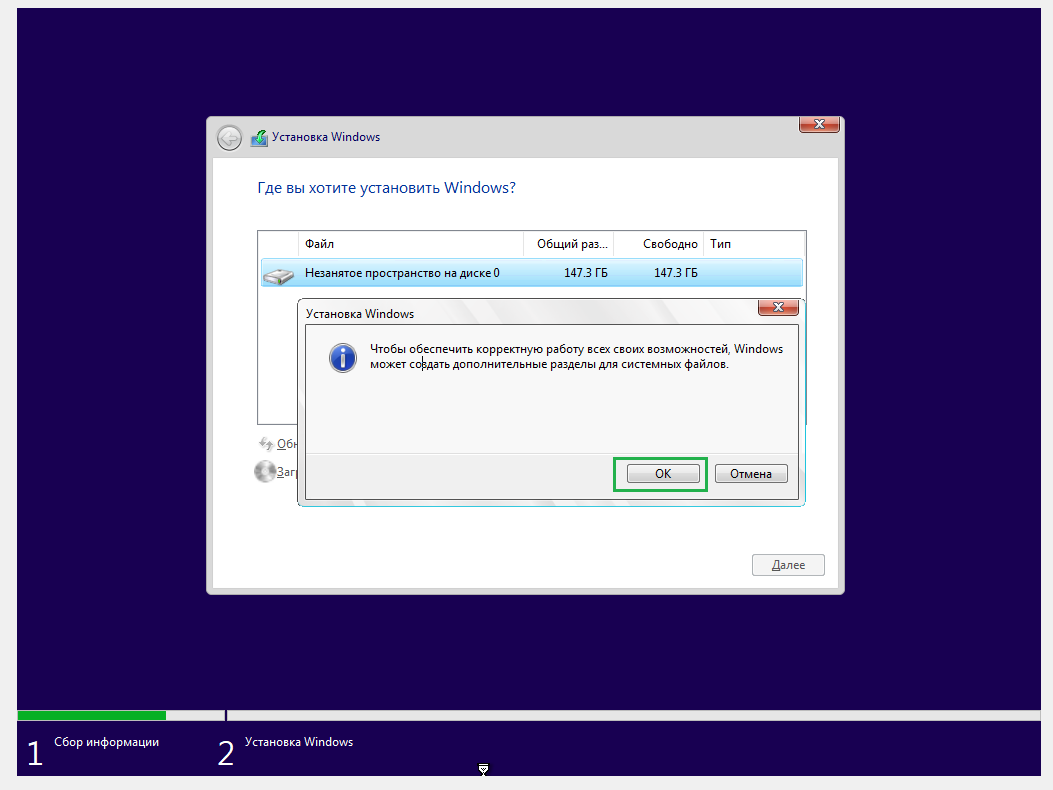Click the dialog message about дополнительные разделы
1053x790 pixels.
click(x=576, y=357)
